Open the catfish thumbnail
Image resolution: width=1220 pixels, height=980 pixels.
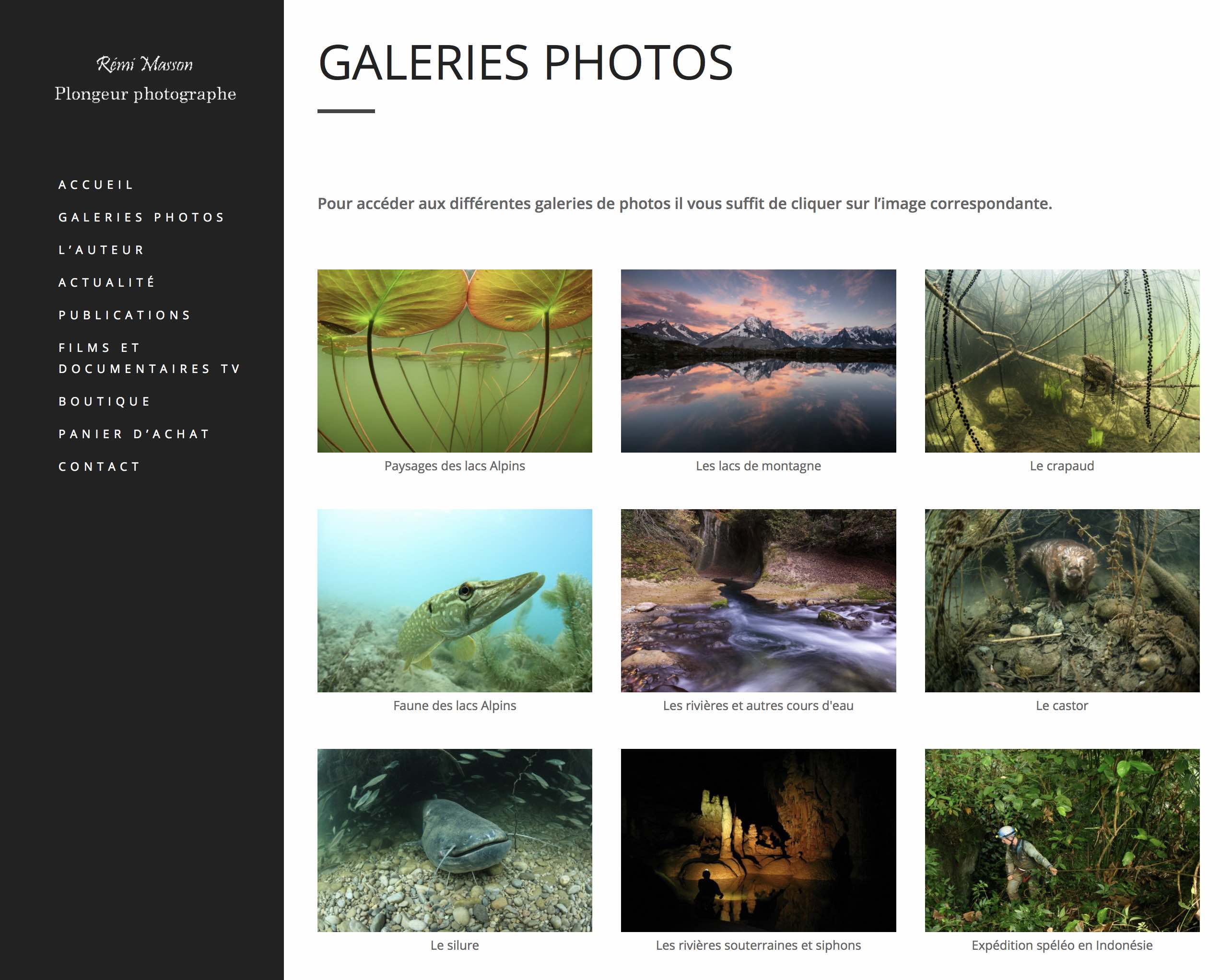click(x=455, y=840)
